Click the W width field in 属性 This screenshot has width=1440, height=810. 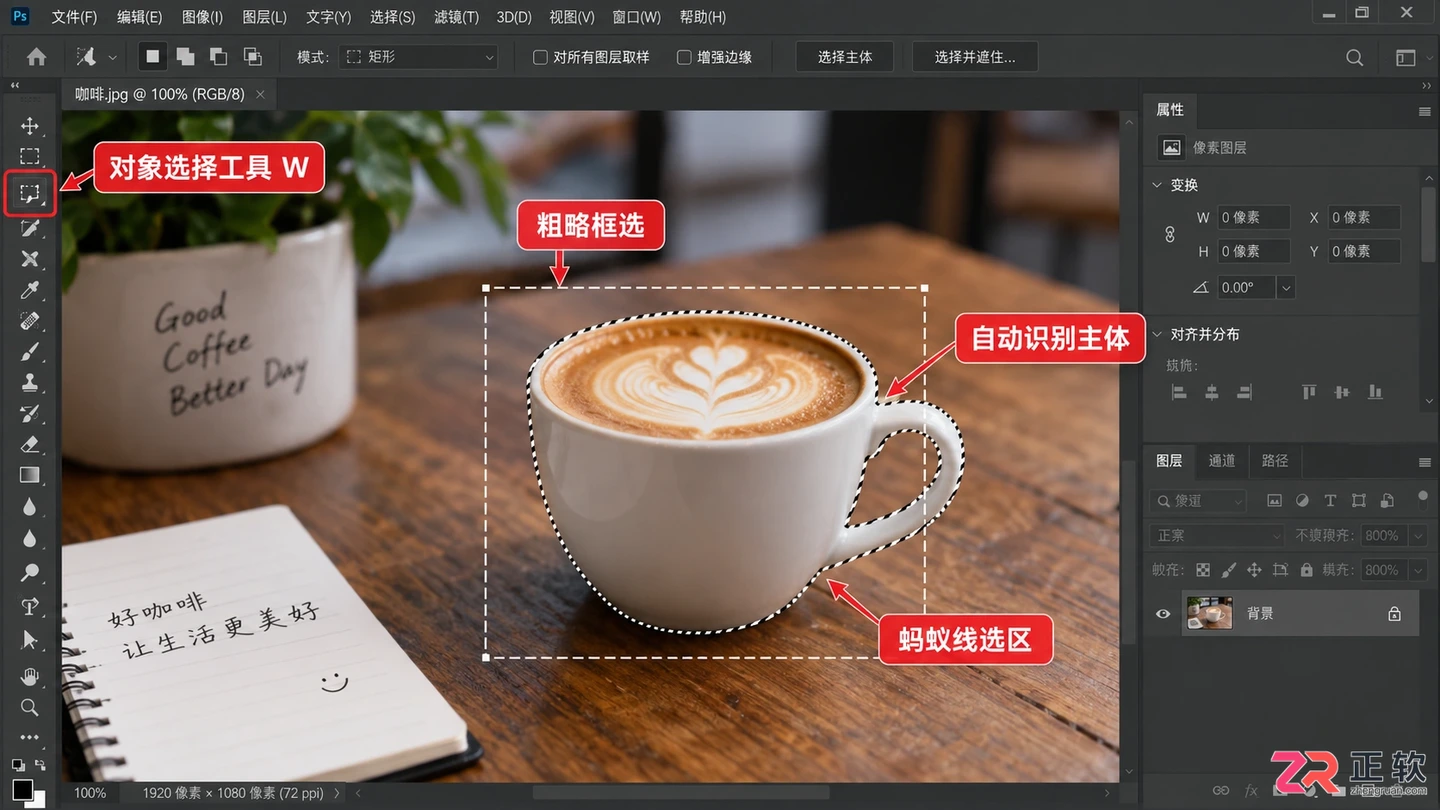(1253, 218)
